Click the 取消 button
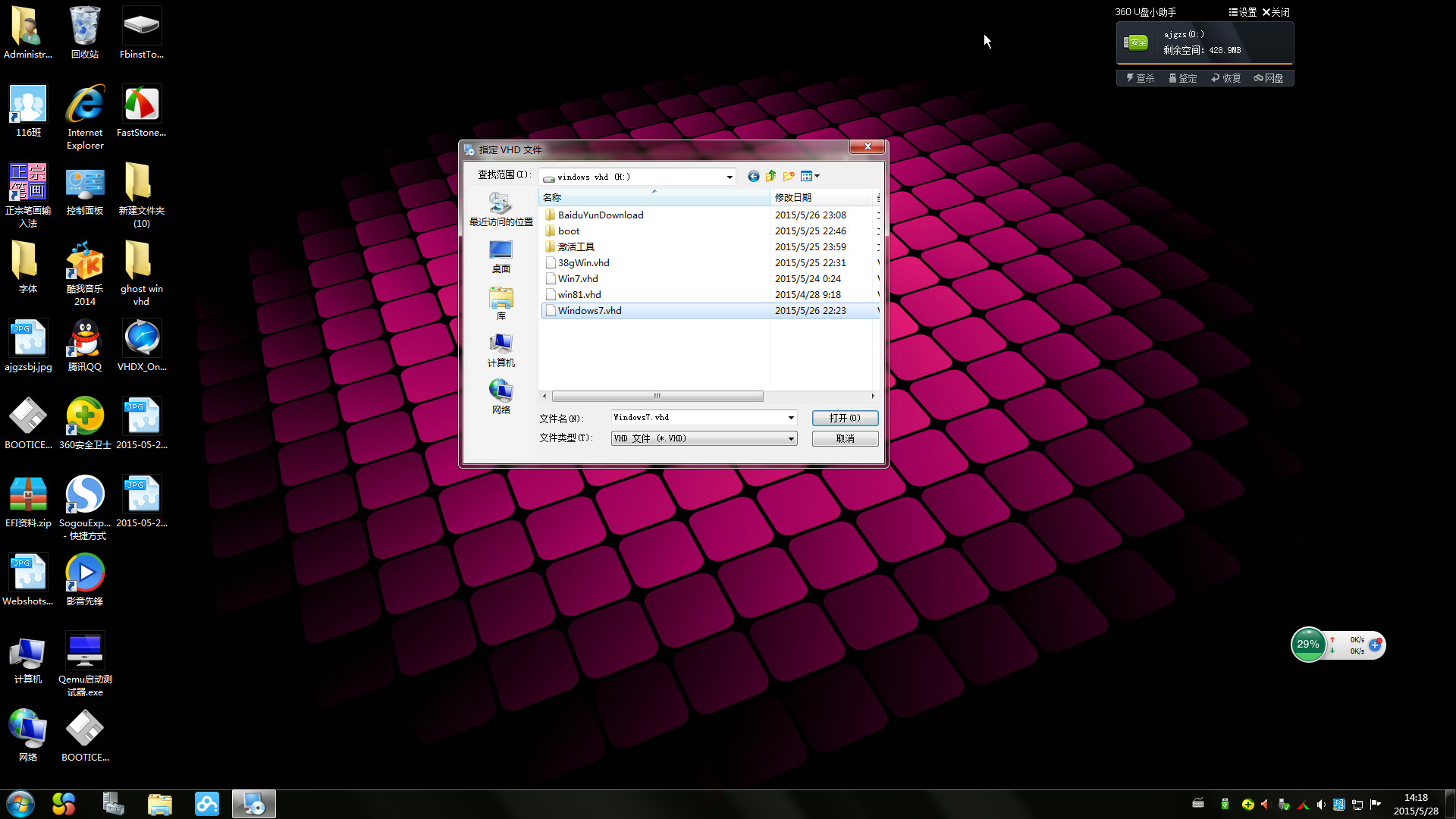1456x819 pixels. pos(845,438)
